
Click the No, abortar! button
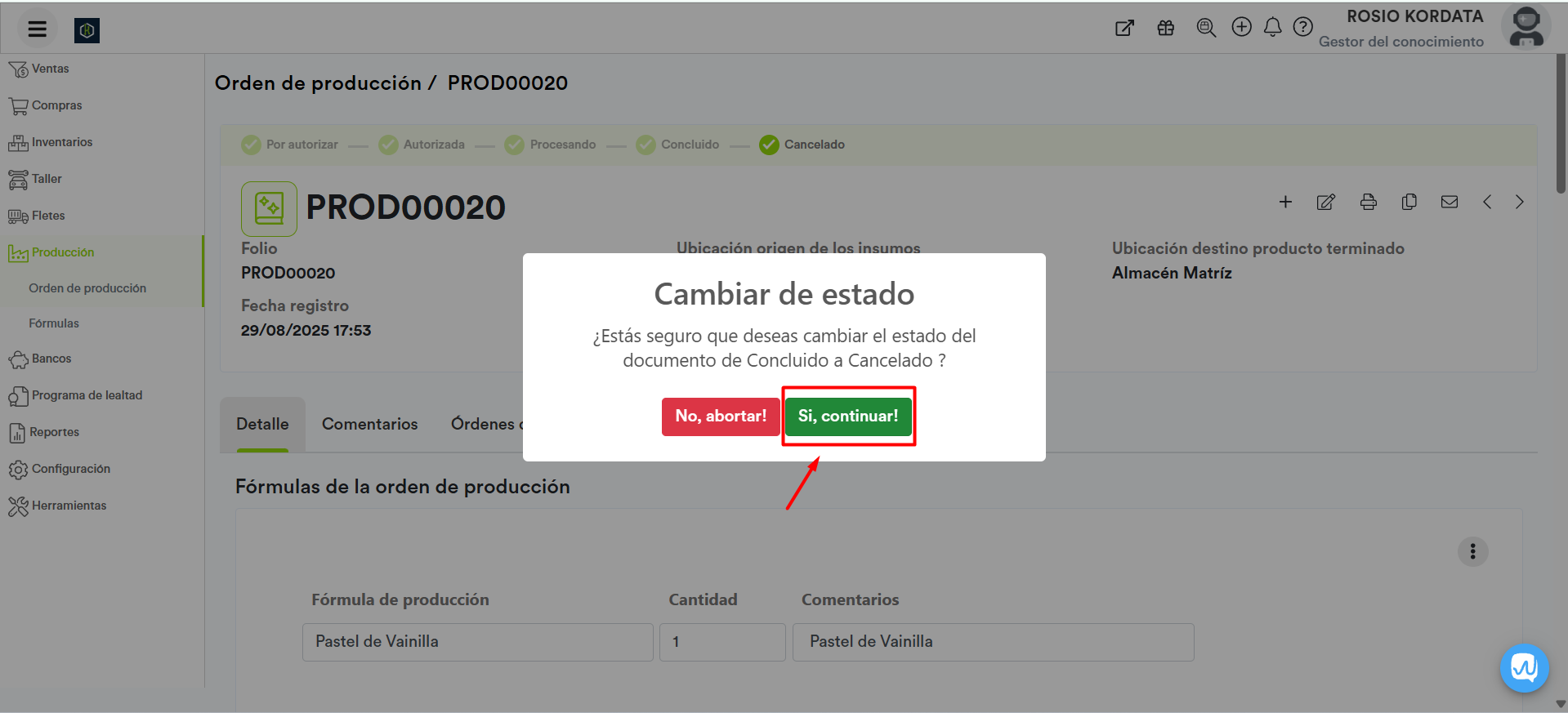(x=720, y=417)
